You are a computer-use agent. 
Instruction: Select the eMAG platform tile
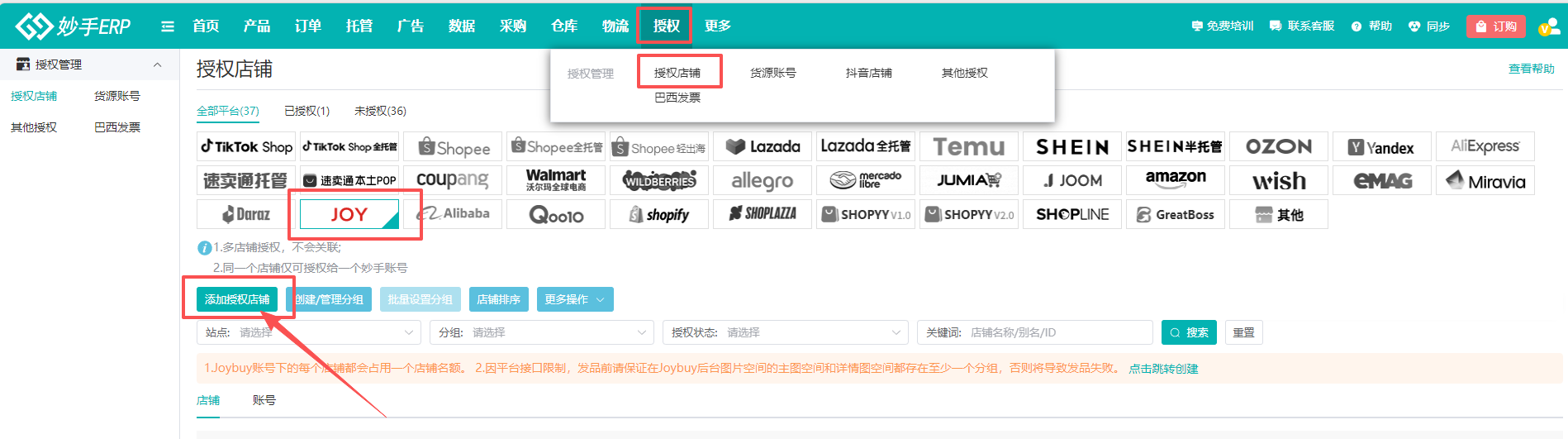point(1382,180)
